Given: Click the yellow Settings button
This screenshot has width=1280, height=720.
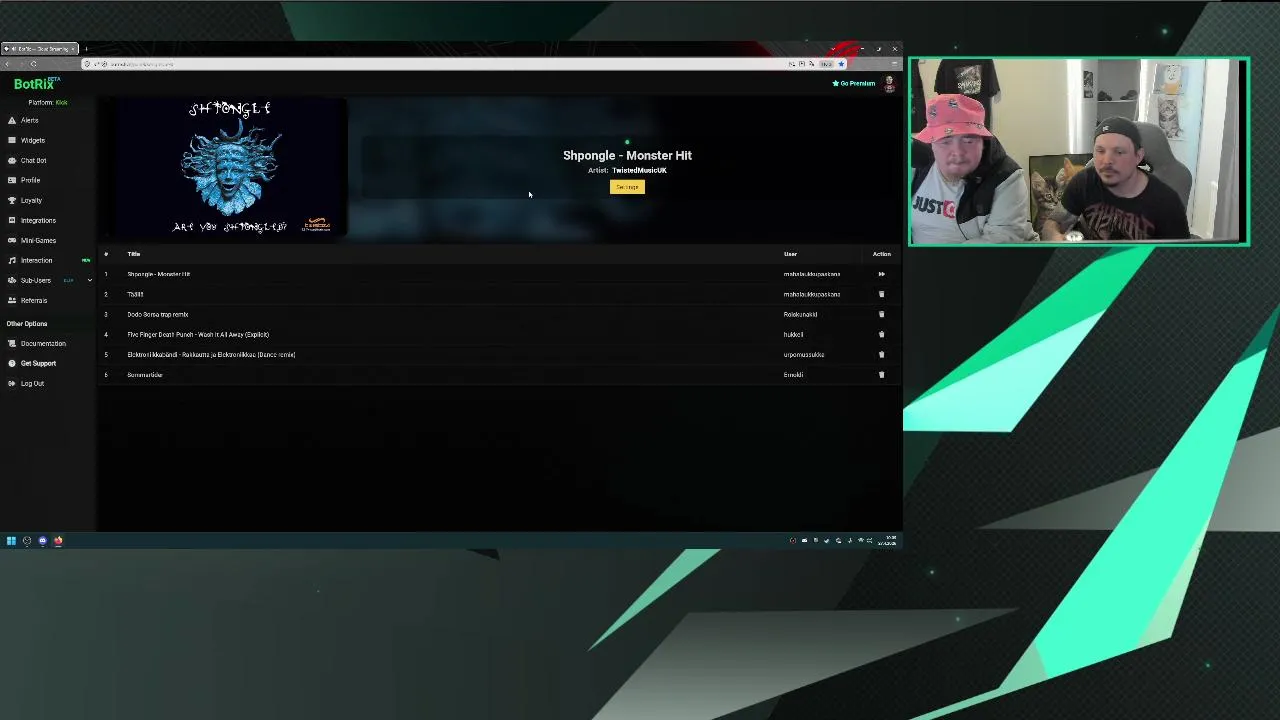Looking at the screenshot, I should click(627, 187).
